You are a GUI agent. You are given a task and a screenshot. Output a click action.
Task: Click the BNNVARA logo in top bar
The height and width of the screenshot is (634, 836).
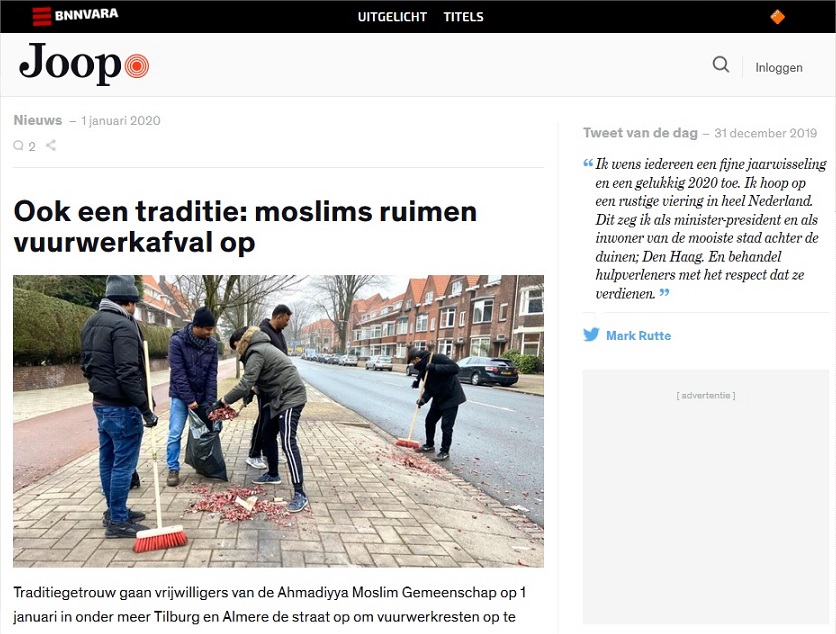75,15
